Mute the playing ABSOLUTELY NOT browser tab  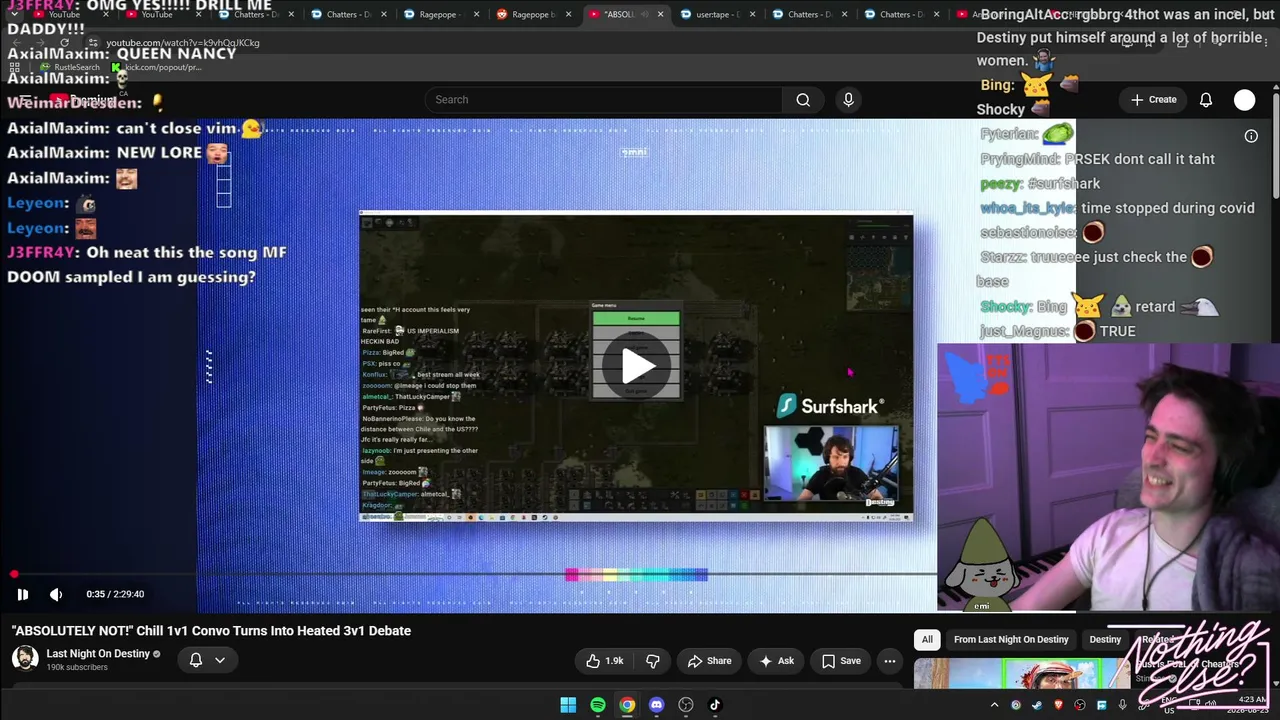643,14
